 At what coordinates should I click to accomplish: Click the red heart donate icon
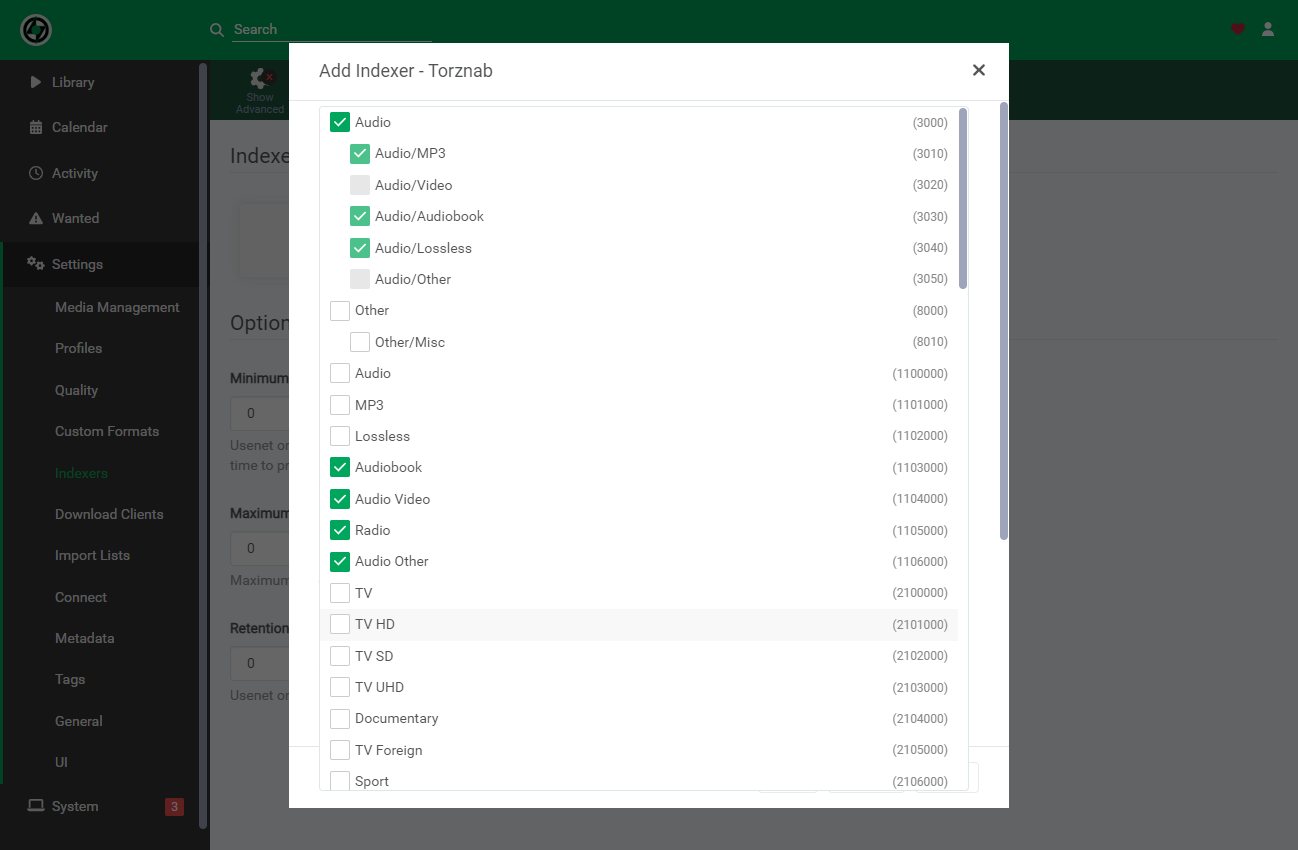[1238, 30]
